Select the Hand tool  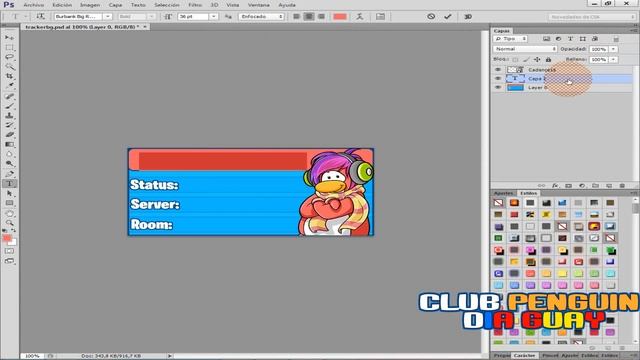(9, 213)
